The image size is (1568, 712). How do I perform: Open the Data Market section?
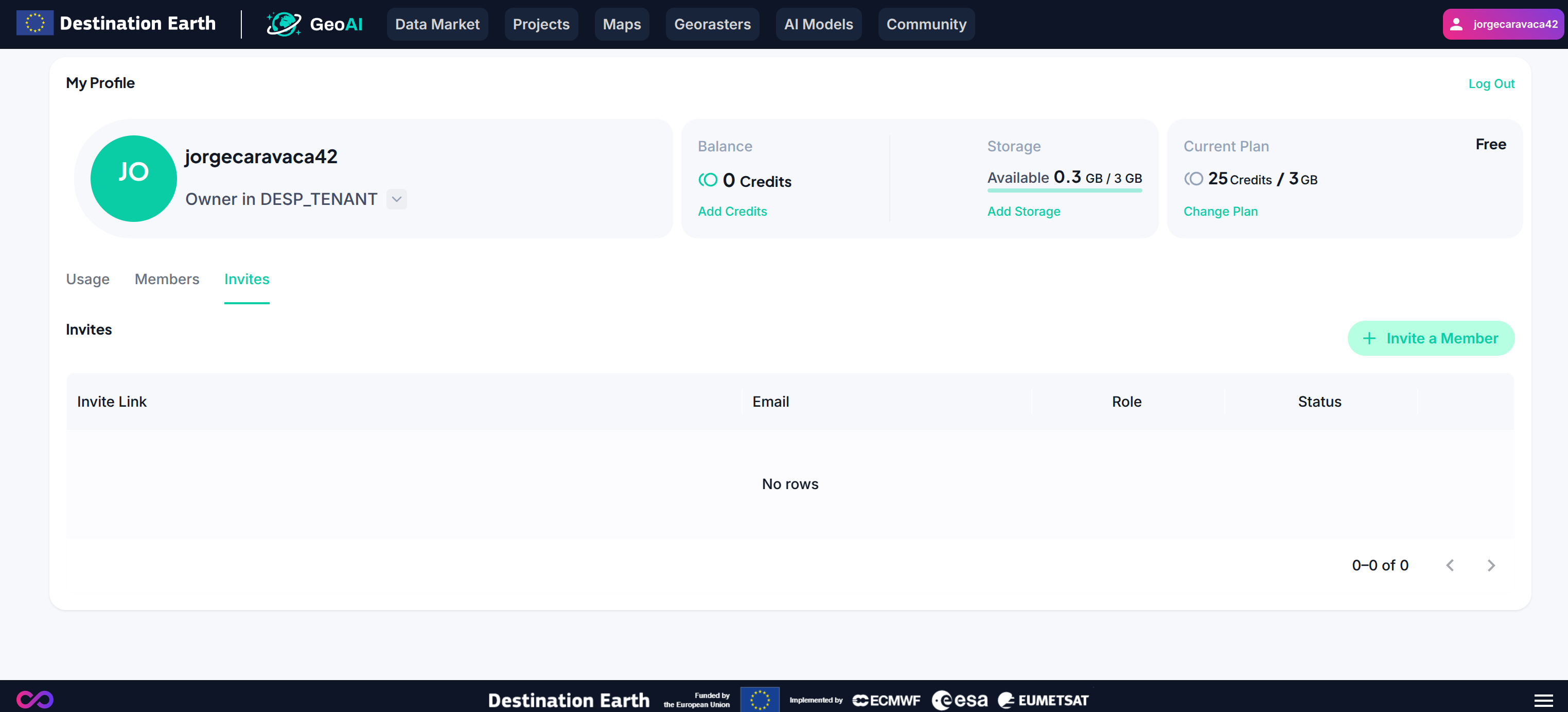click(437, 24)
